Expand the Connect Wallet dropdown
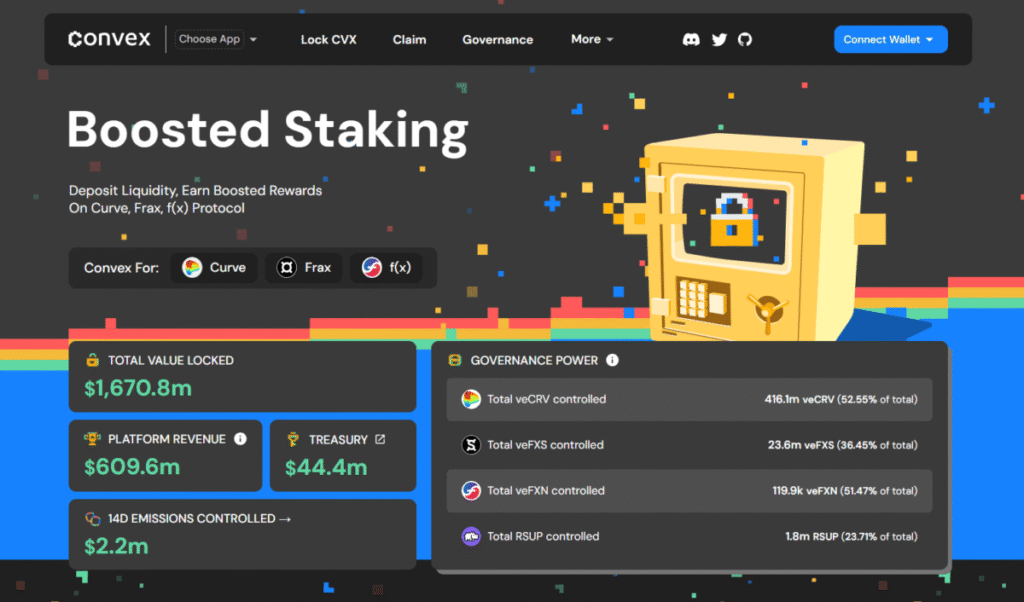Screen dimensions: 1024x602 coord(890,40)
